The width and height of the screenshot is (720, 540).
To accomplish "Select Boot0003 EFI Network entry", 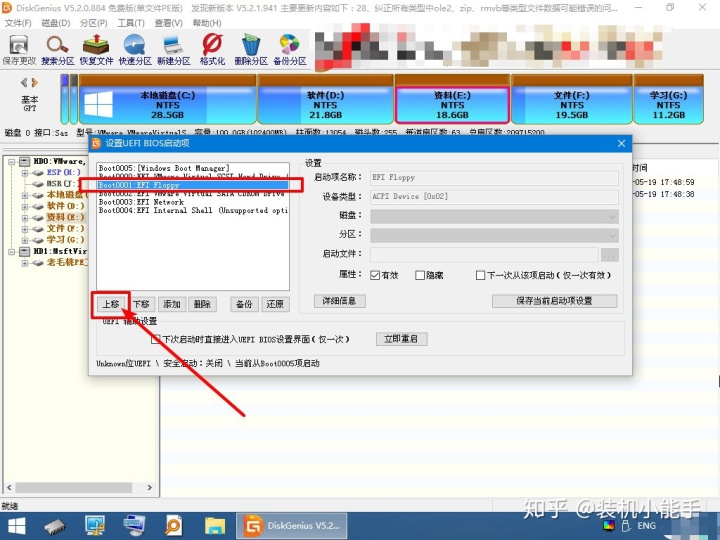I will [193, 202].
